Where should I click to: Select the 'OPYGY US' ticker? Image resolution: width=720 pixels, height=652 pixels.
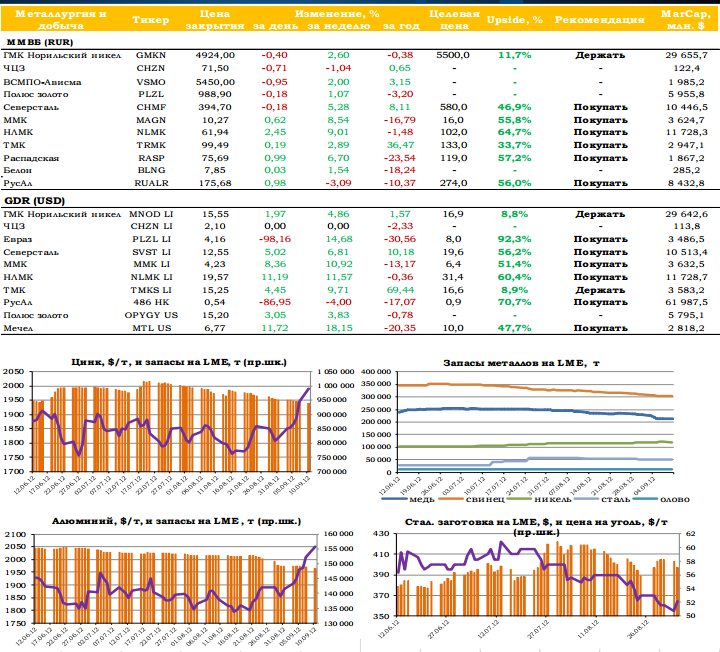(x=151, y=315)
